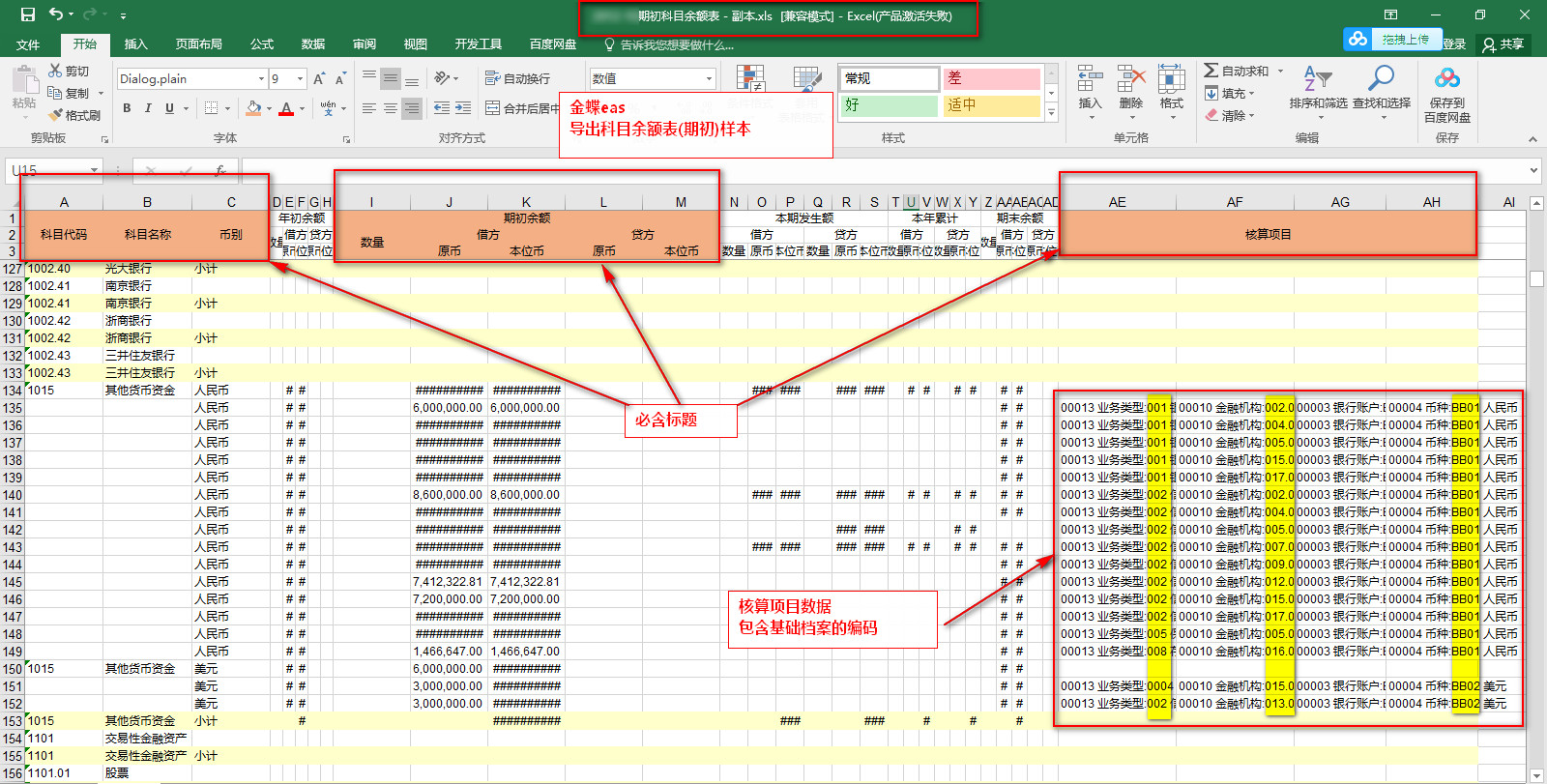The image size is (1547, 784).
Task: Click the Cut (剪切) scissors icon
Action: coord(56,71)
